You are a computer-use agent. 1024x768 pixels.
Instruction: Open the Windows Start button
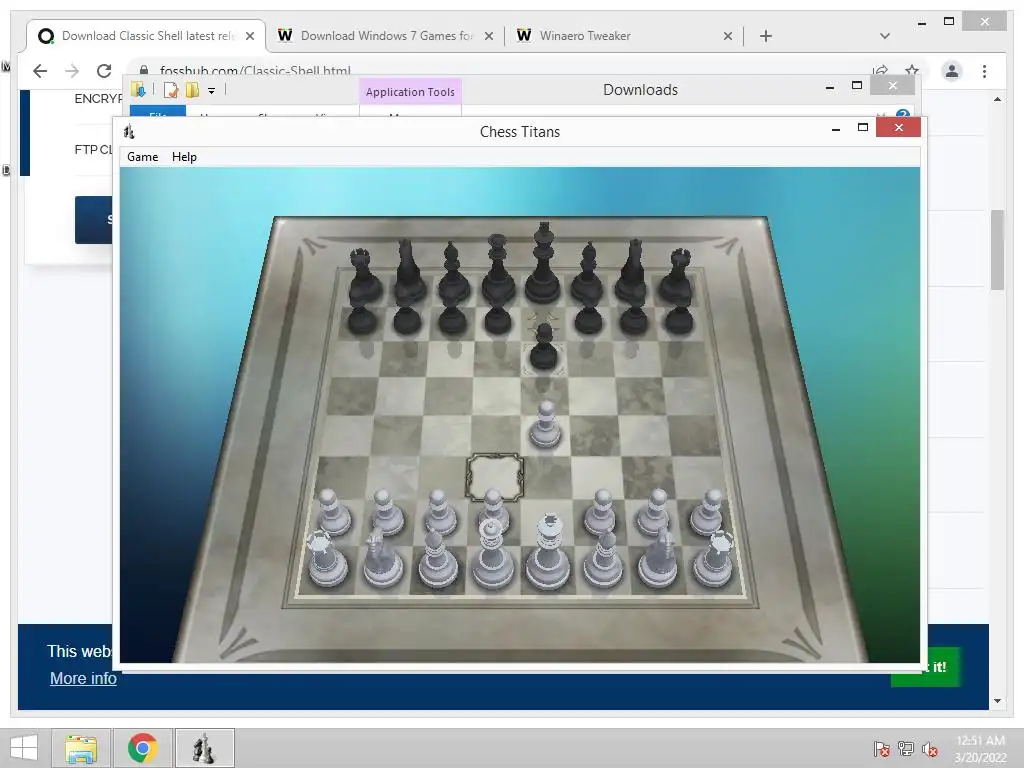click(23, 748)
